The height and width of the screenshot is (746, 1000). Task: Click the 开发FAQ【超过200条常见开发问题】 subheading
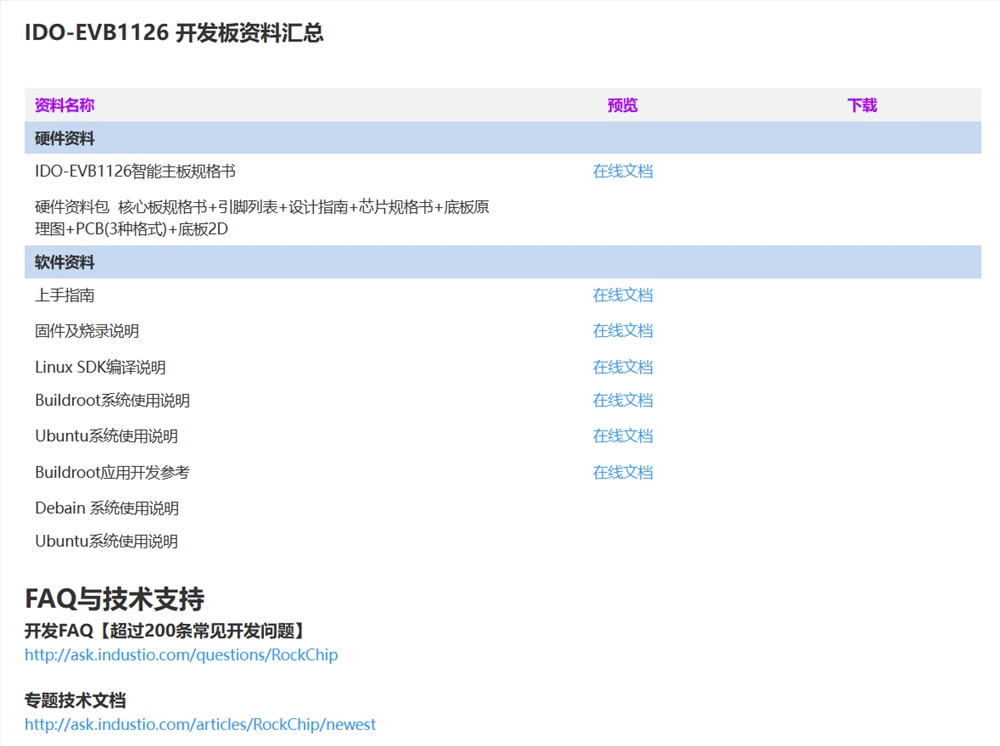[x=167, y=631]
